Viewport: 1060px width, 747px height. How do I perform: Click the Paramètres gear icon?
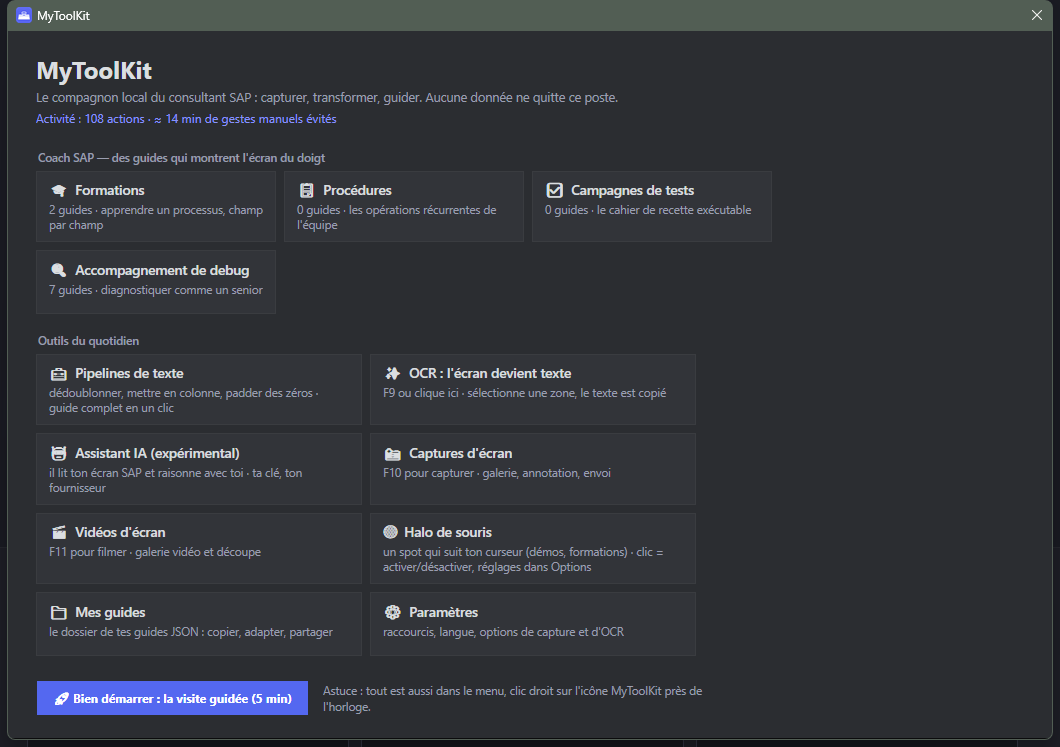[392, 612]
